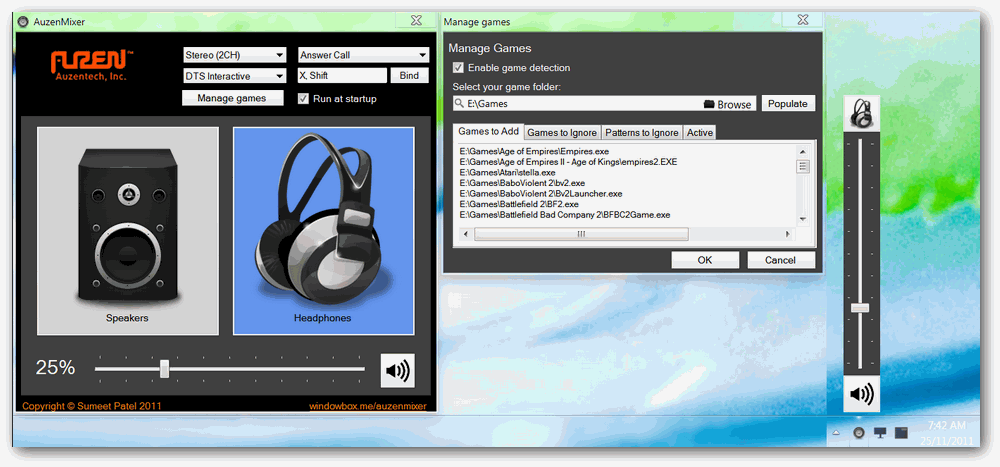Confirm with OK in Manage games
The image size is (1000, 467).
pos(705,260)
